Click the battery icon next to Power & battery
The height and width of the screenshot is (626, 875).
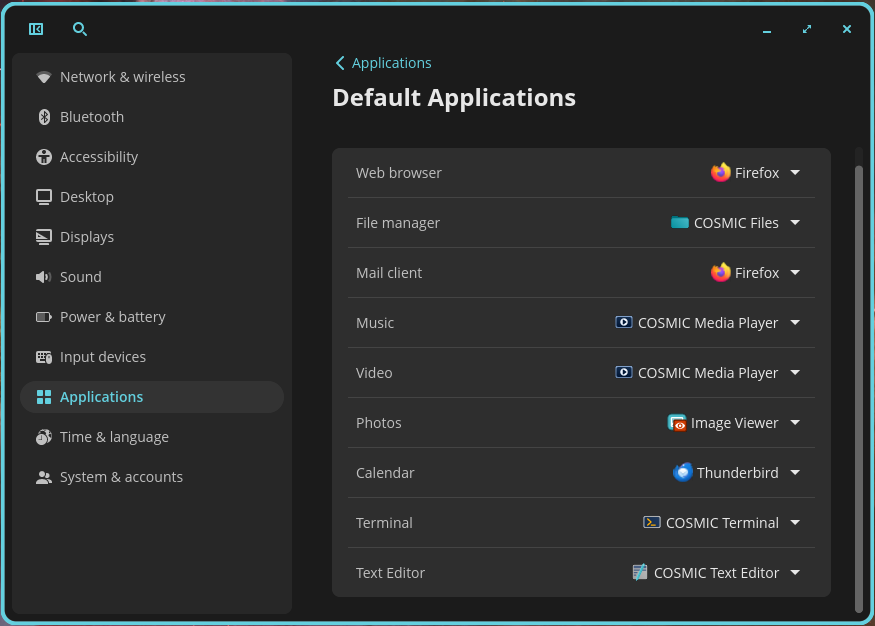click(x=42, y=316)
